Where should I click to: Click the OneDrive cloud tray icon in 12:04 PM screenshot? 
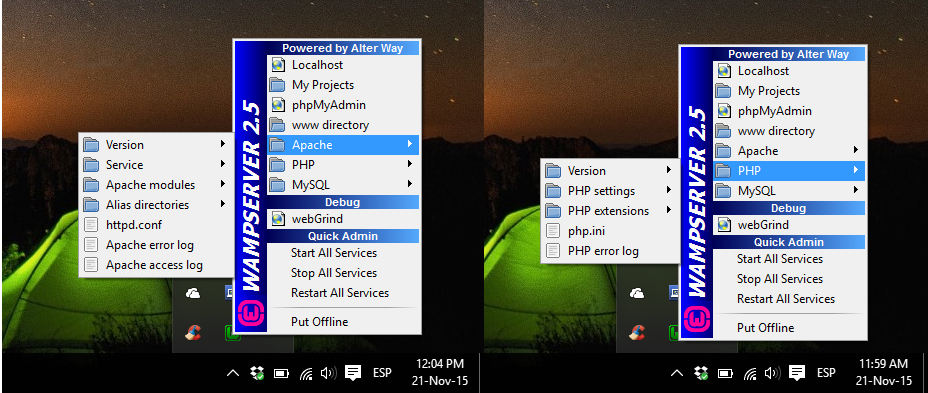tap(193, 293)
